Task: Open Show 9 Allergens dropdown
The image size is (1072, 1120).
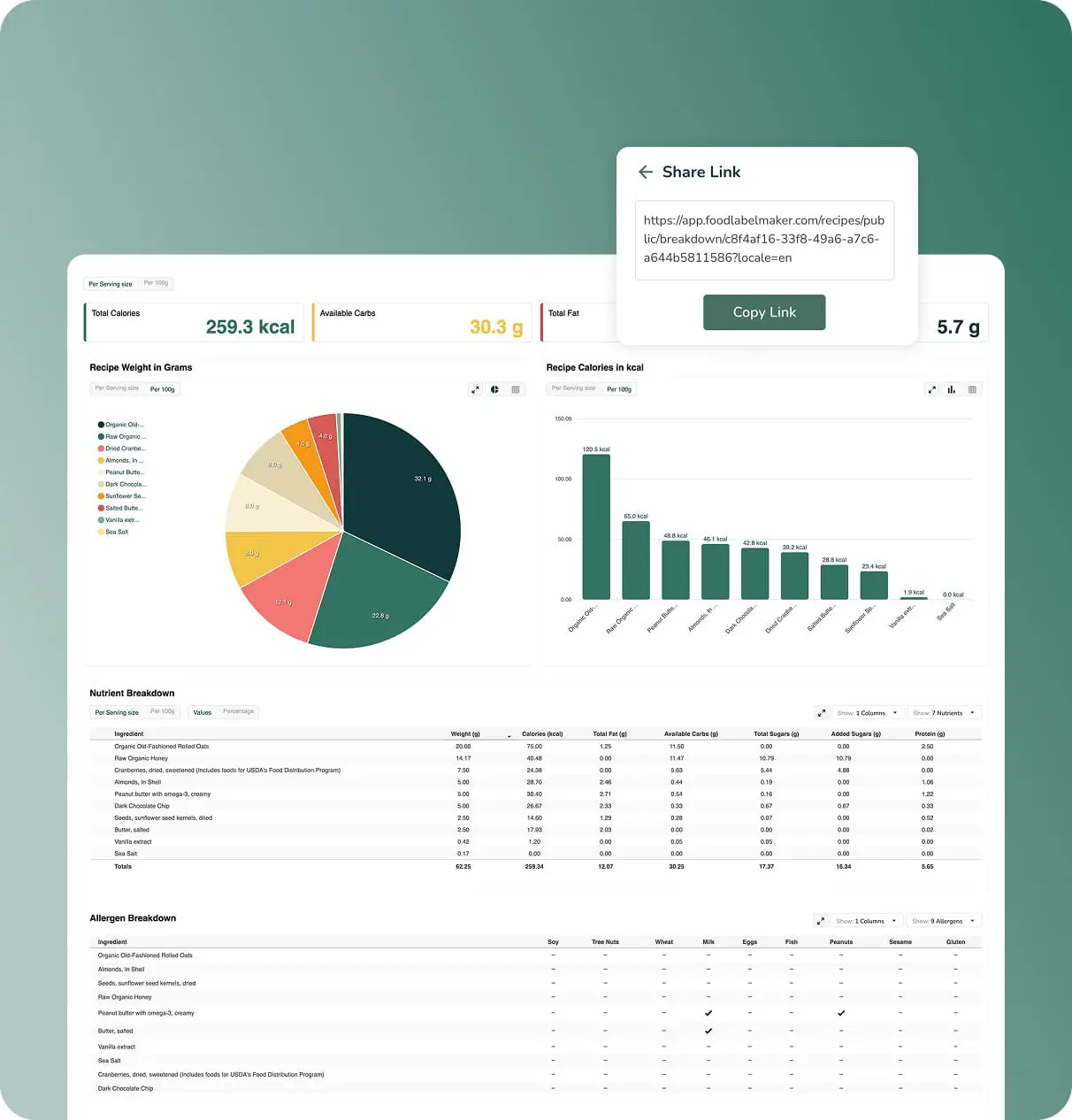Action: coord(944,921)
